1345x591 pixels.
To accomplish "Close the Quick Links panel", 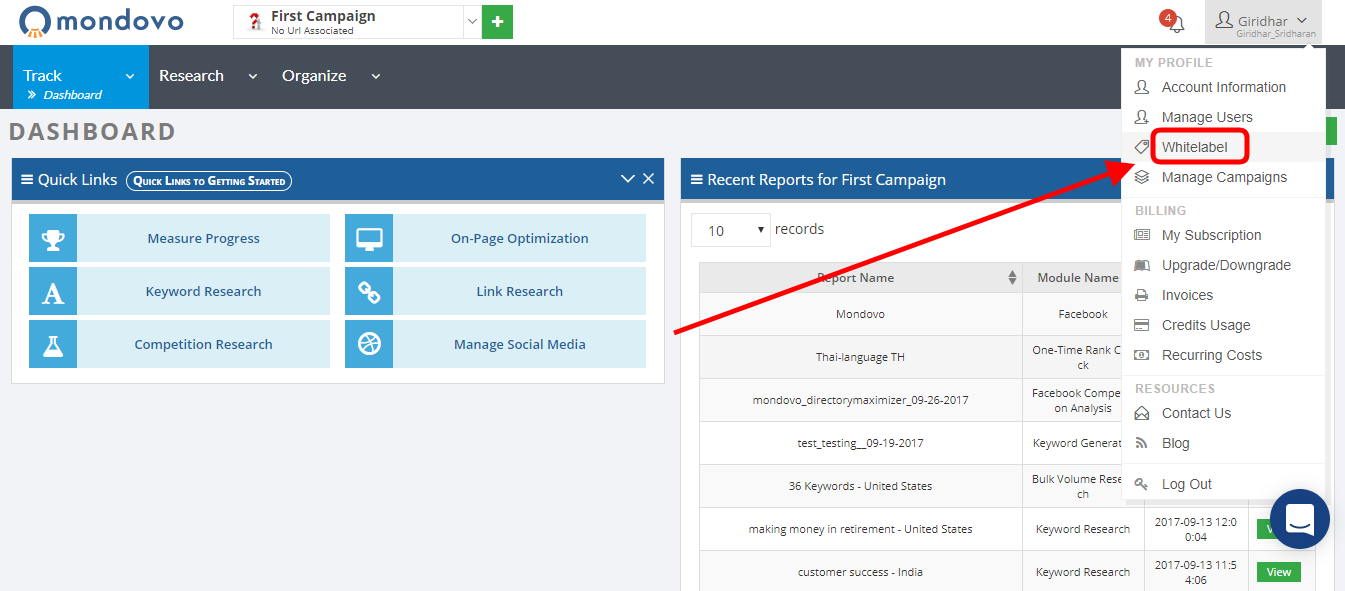I will click(648, 179).
